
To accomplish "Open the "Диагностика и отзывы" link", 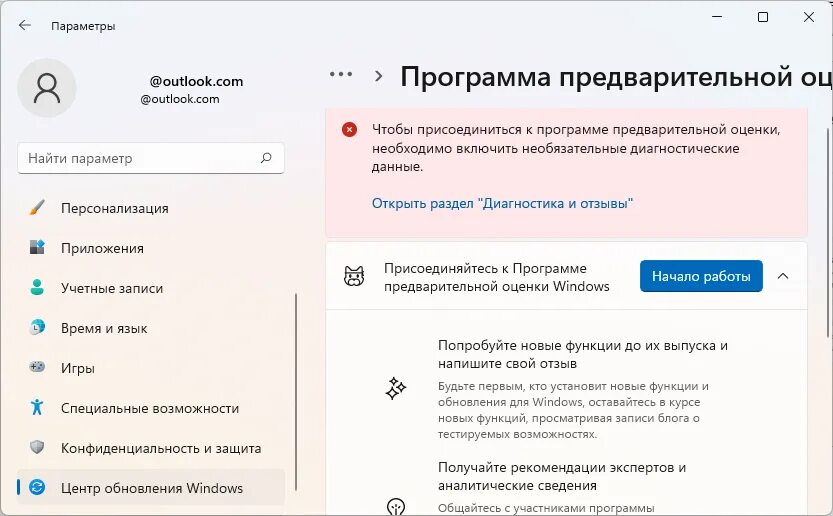I will 502,203.
